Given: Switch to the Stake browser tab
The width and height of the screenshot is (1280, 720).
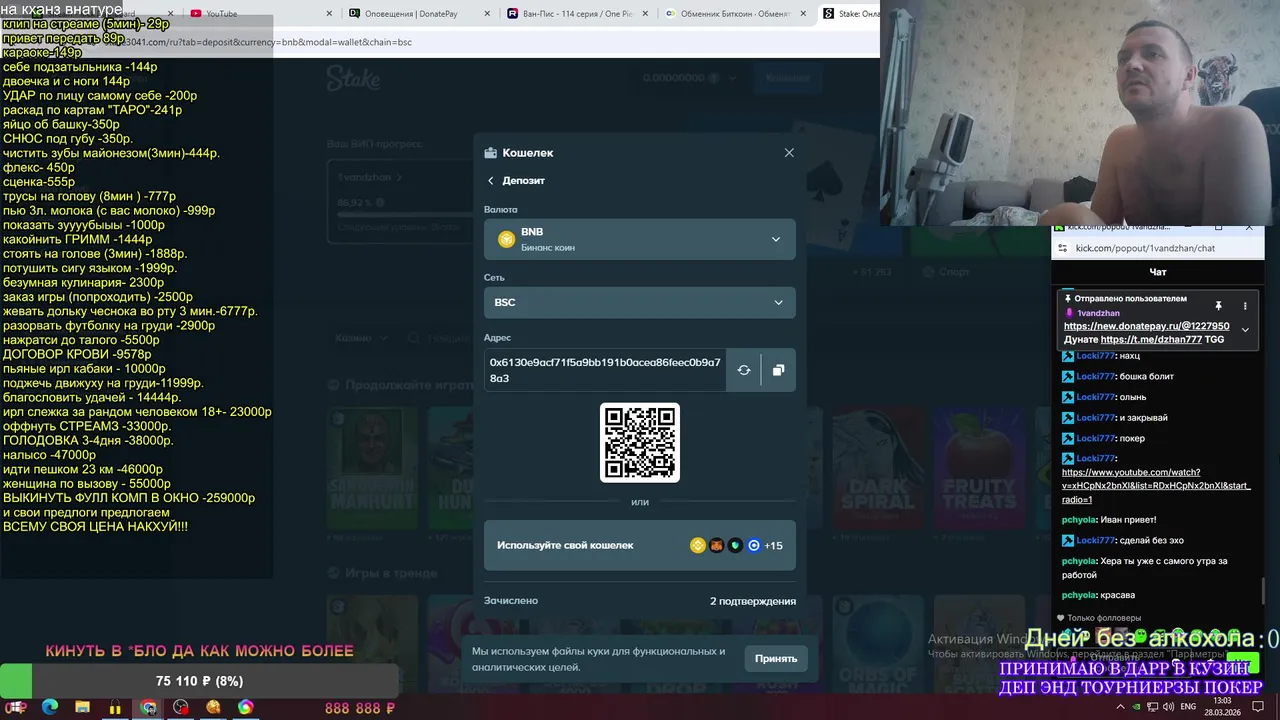Looking at the screenshot, I should (x=848, y=14).
